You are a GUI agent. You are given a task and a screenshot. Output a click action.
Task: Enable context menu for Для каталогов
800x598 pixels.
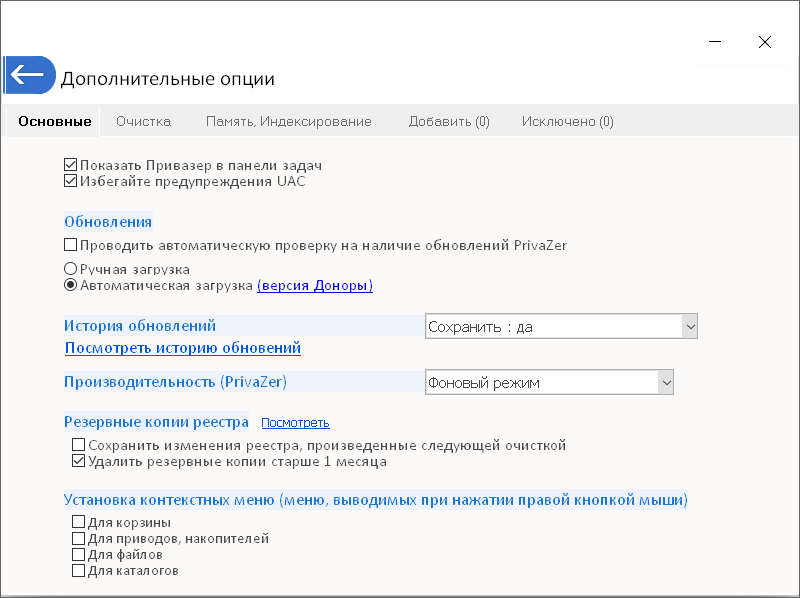(78, 570)
